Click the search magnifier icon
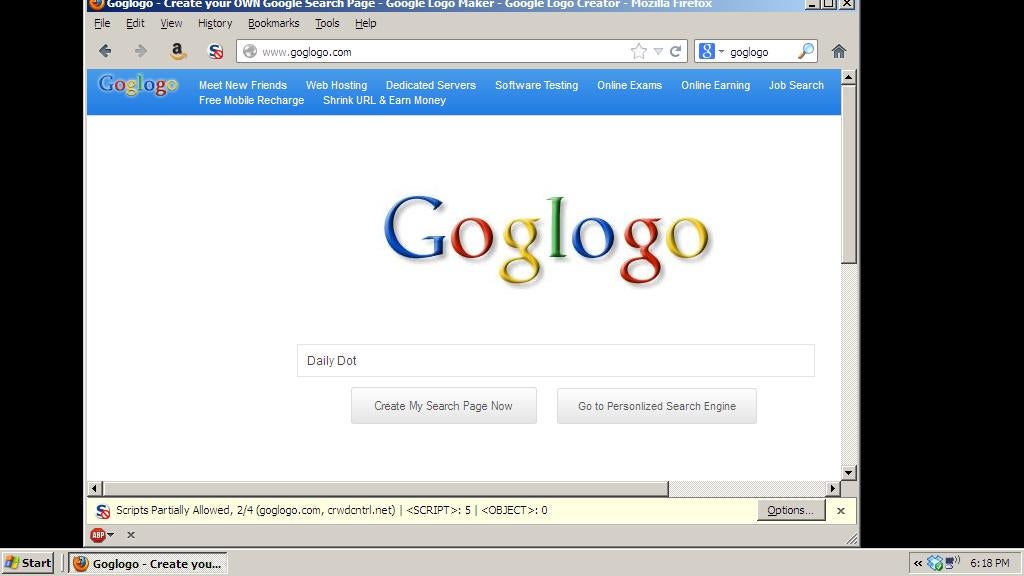The height and width of the screenshot is (576, 1024). [807, 51]
